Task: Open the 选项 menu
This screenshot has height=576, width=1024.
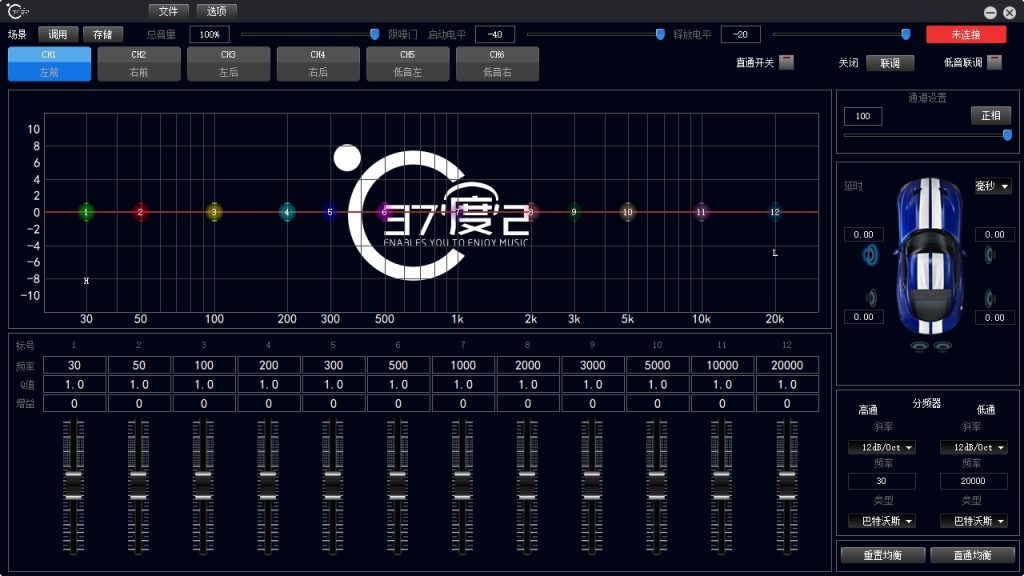Action: coord(217,11)
